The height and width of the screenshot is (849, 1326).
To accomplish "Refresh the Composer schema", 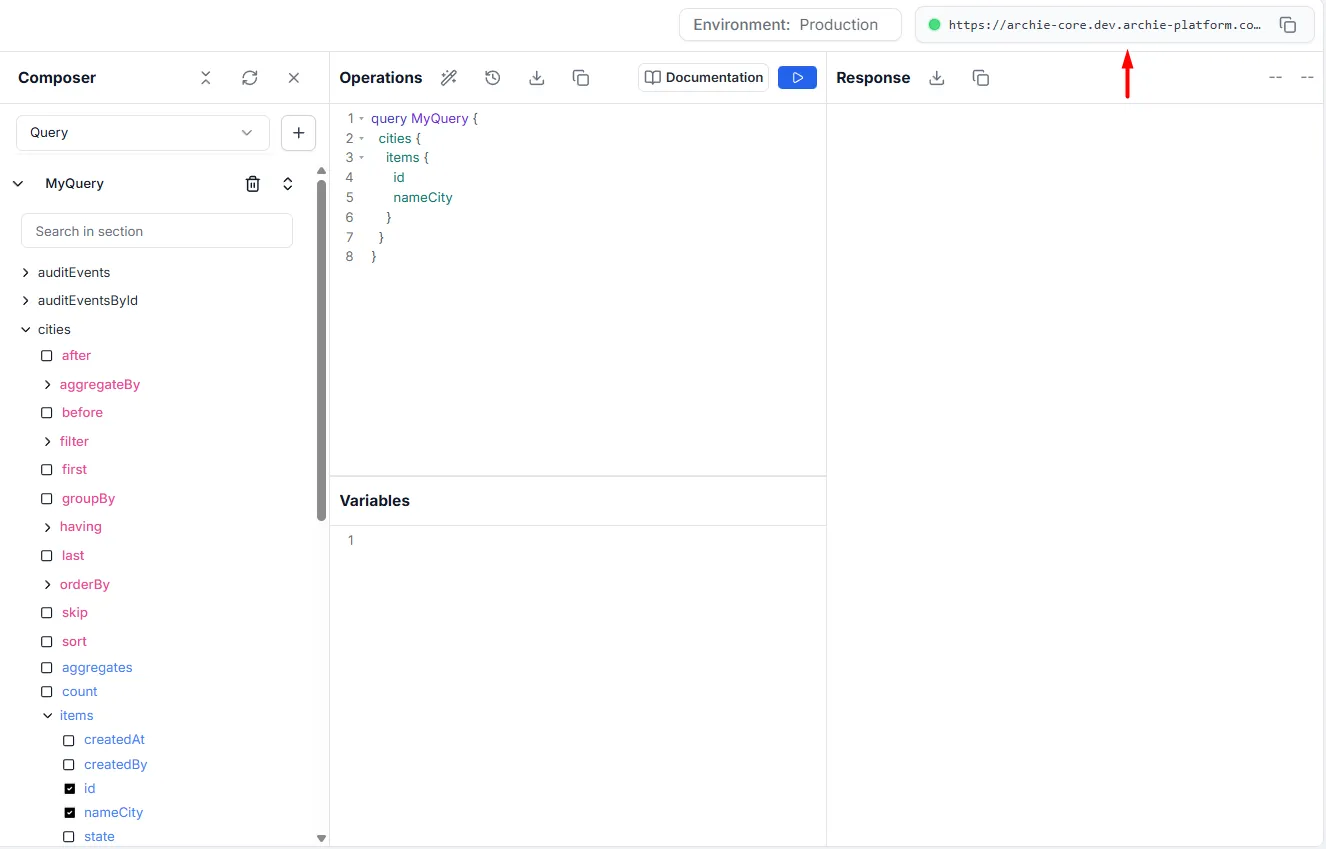I will coord(250,78).
